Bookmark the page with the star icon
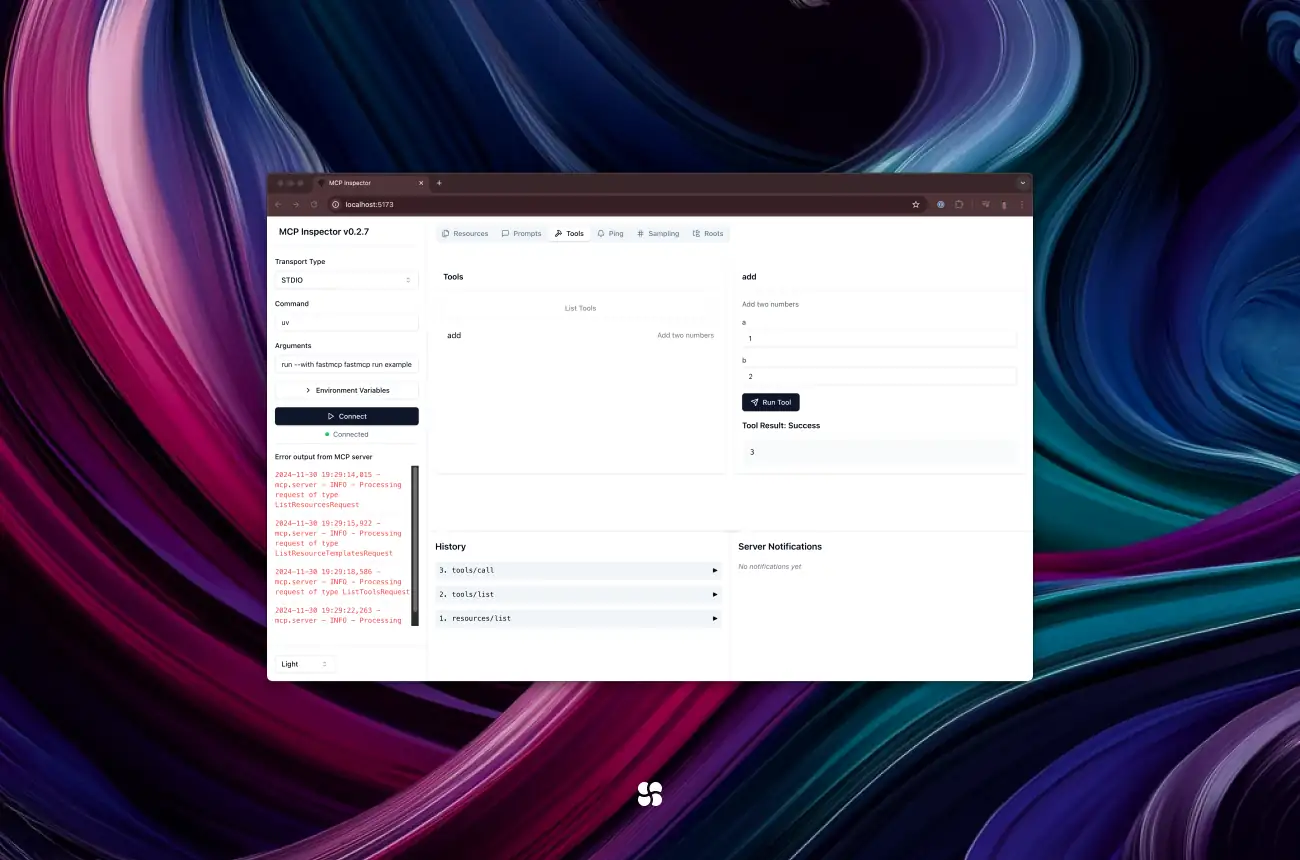The width and height of the screenshot is (1300, 860). [915, 204]
